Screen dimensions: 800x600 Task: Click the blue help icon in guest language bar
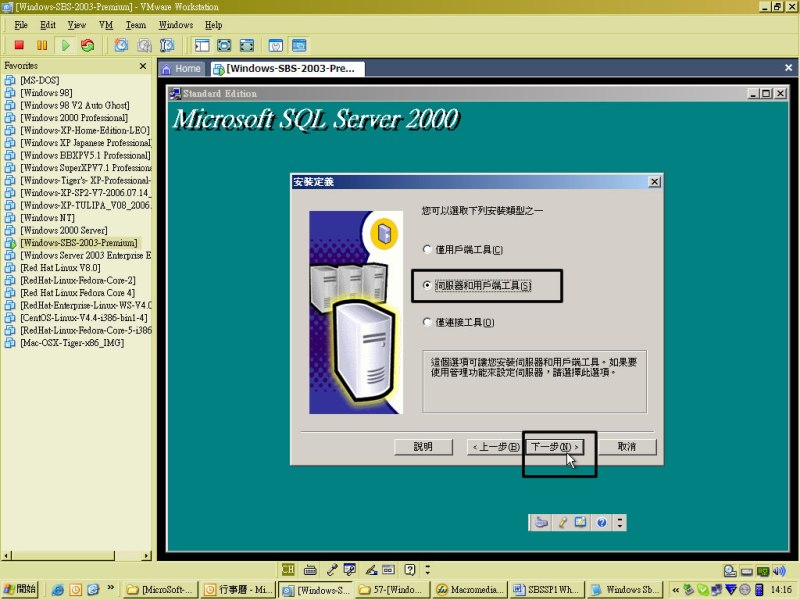602,522
